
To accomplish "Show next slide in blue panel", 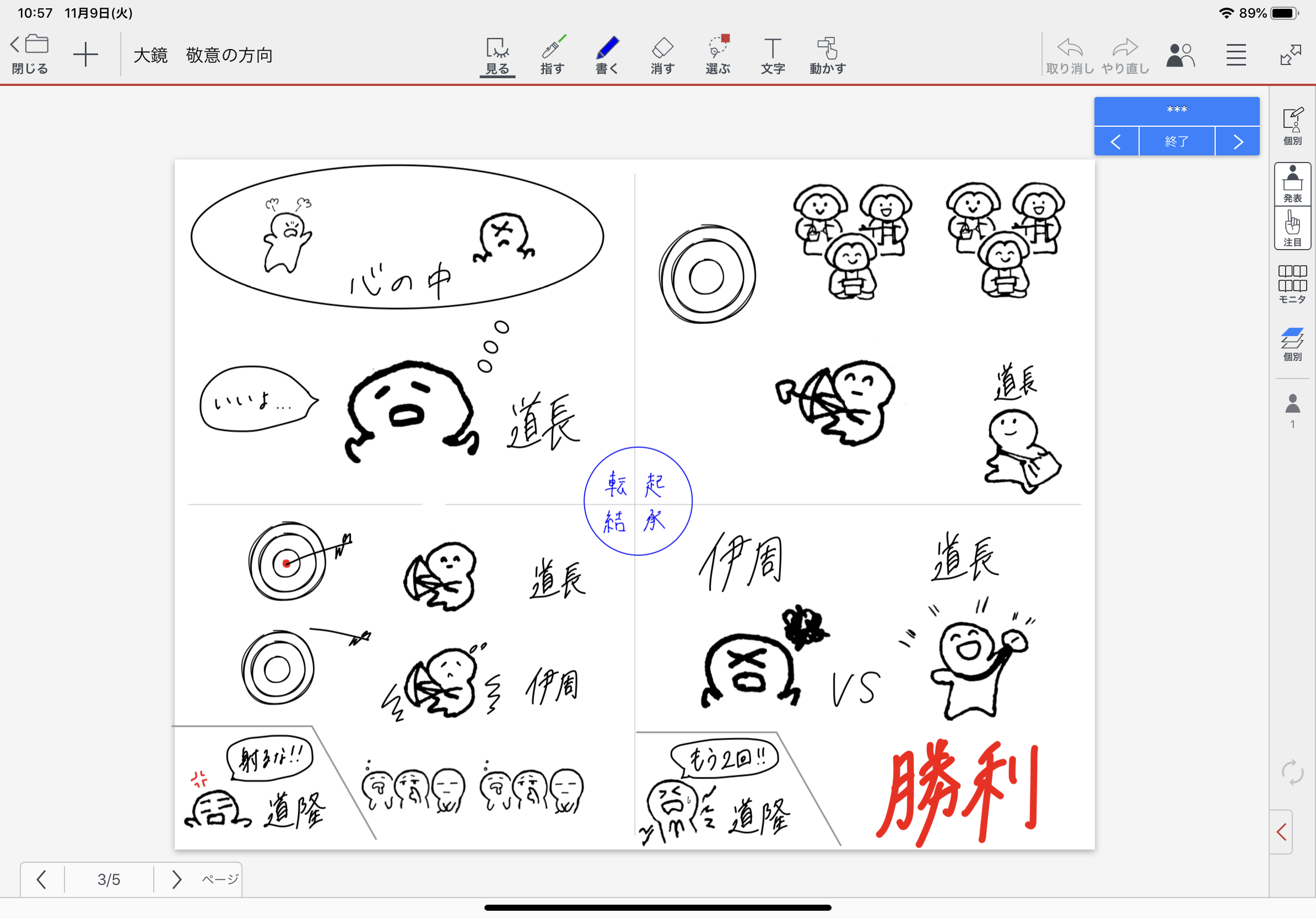I will tap(1238, 142).
